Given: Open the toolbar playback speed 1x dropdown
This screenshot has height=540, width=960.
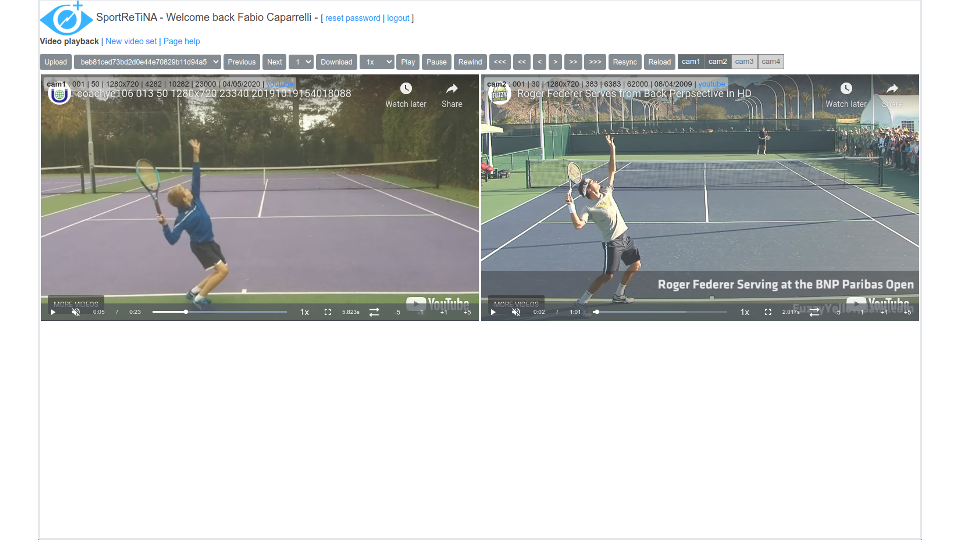Looking at the screenshot, I should 377,62.
